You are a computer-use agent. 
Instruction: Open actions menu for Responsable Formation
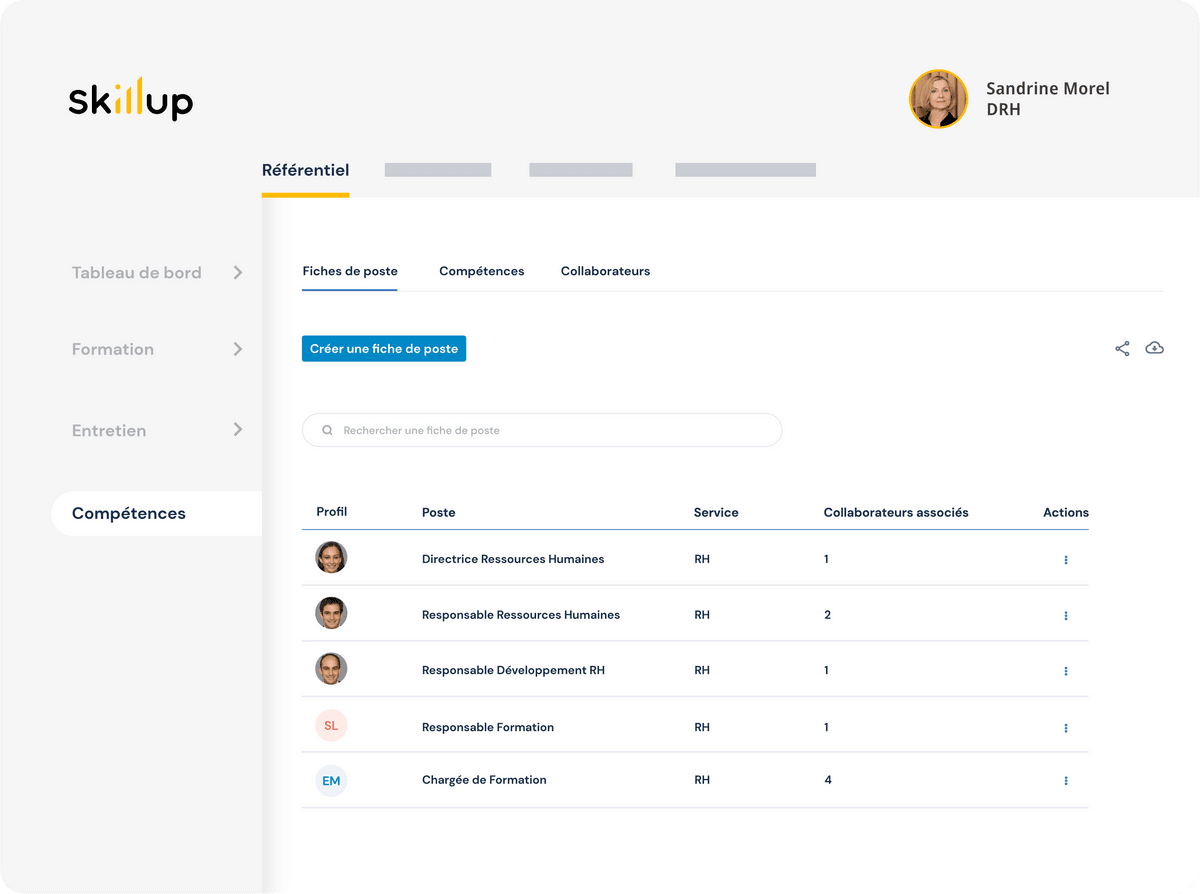(1066, 728)
